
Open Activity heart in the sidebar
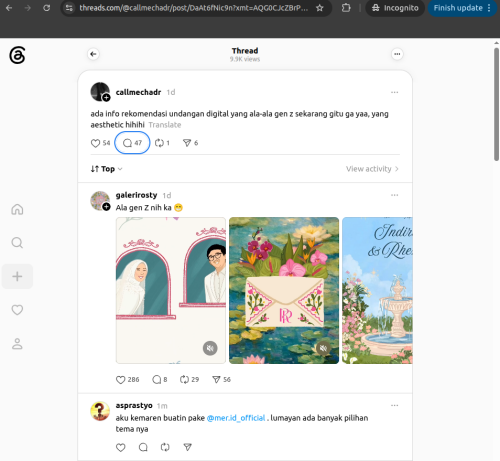coord(17,310)
